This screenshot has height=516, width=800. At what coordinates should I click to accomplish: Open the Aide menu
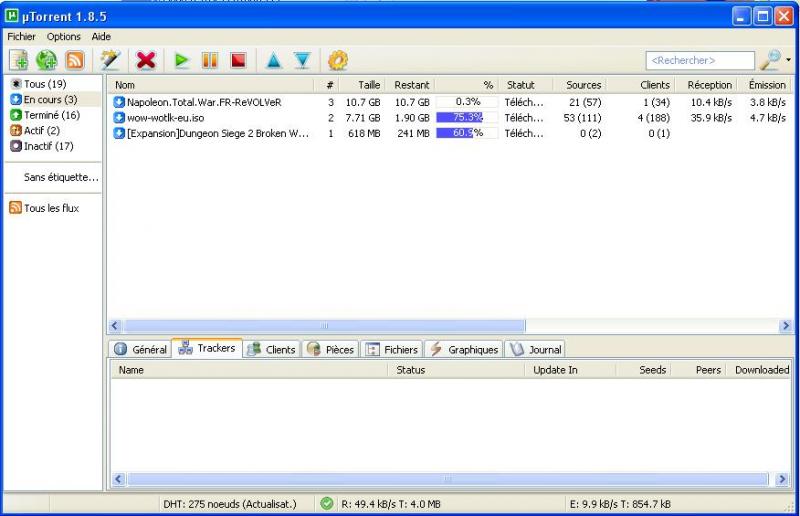tap(101, 37)
